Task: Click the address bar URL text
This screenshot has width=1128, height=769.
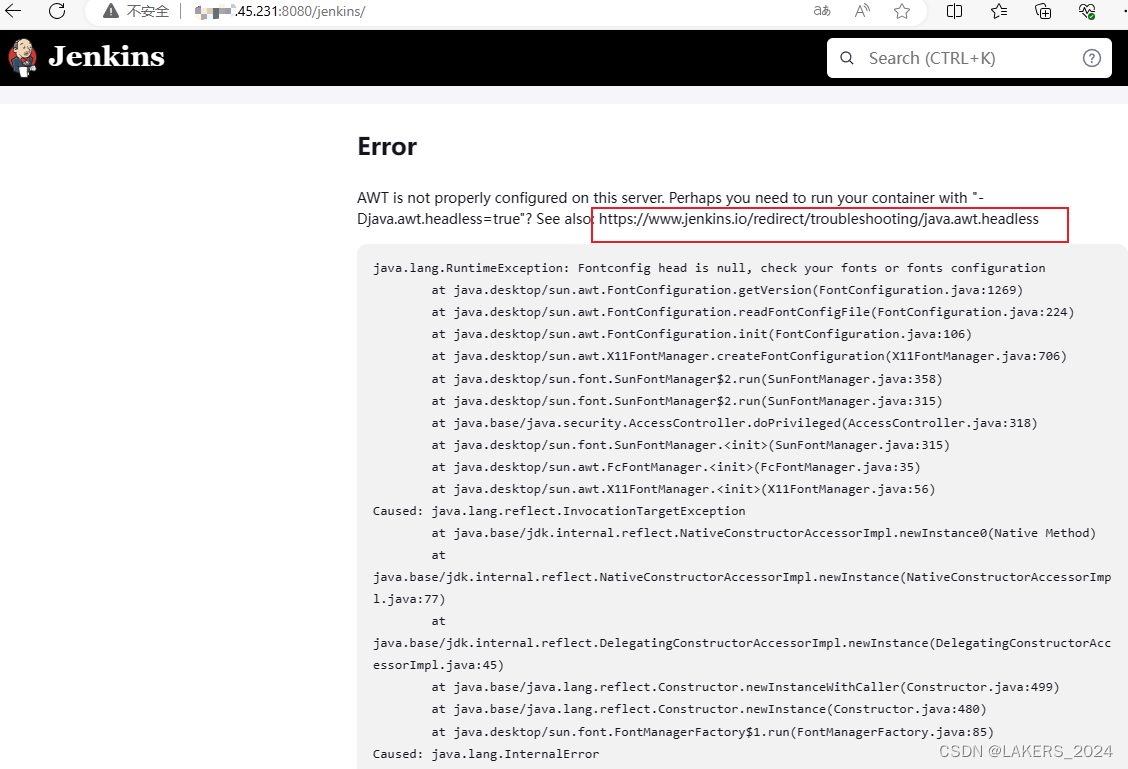Action: [280, 11]
